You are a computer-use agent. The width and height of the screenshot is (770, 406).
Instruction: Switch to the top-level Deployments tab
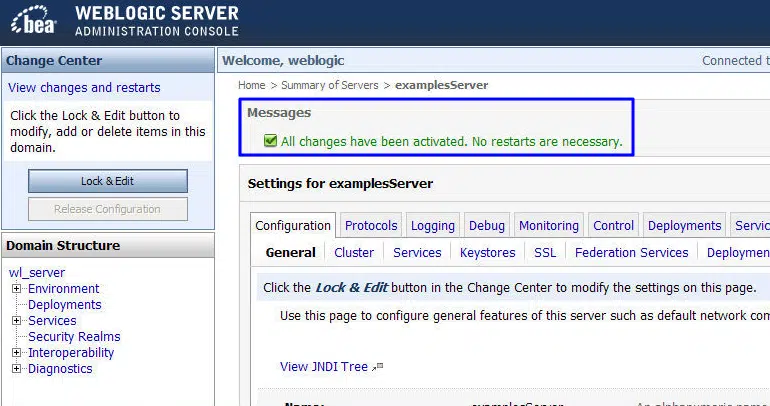(684, 226)
